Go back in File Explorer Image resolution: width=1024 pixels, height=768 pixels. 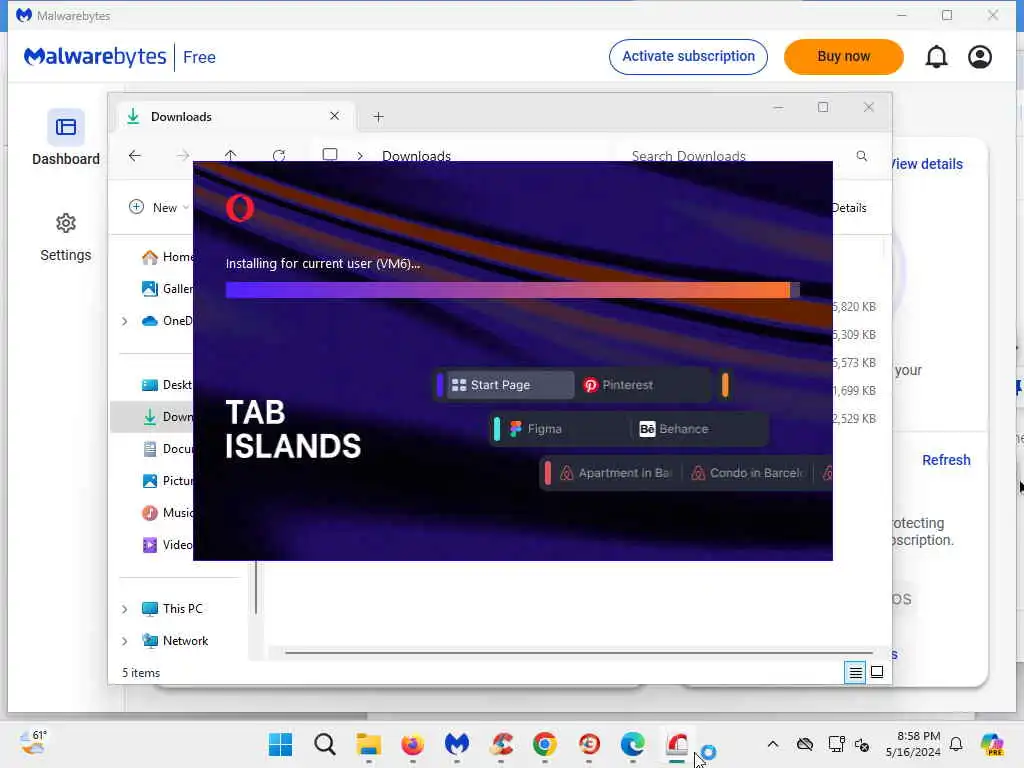click(x=135, y=155)
